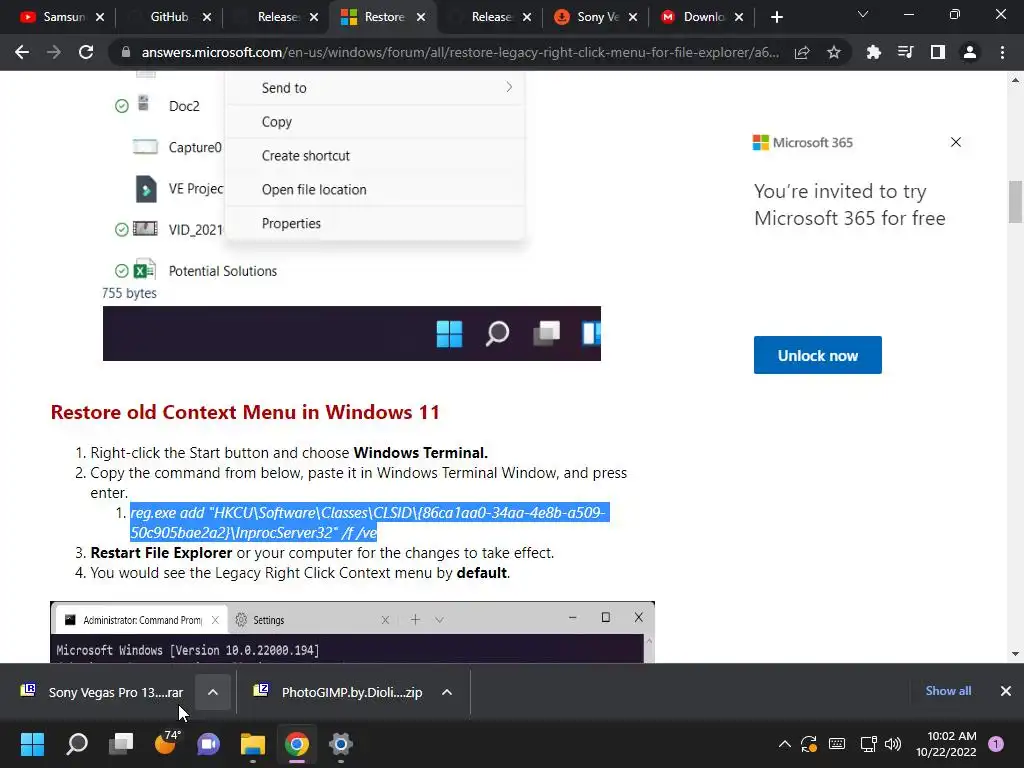Switch to the first Releases tab
Screen dimensions: 1024x768
click(277, 17)
